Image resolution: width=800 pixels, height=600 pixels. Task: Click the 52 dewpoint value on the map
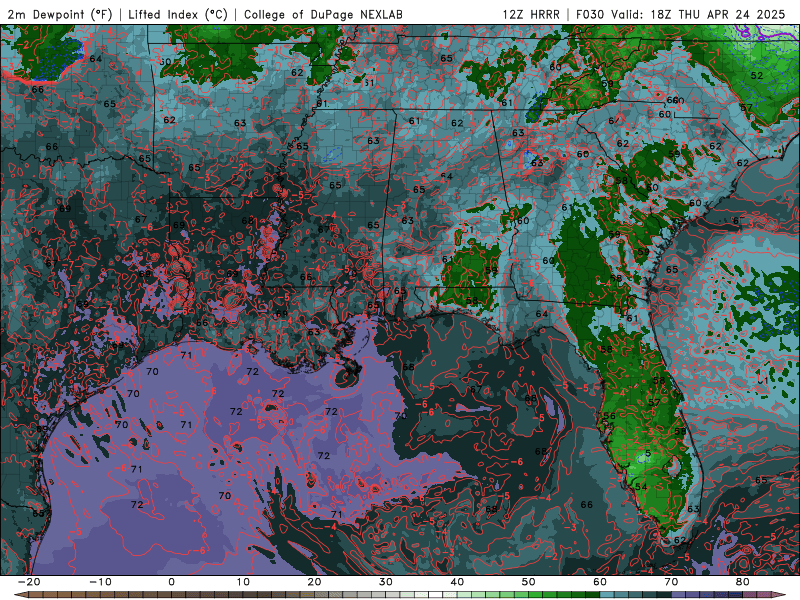pyautogui.click(x=757, y=76)
